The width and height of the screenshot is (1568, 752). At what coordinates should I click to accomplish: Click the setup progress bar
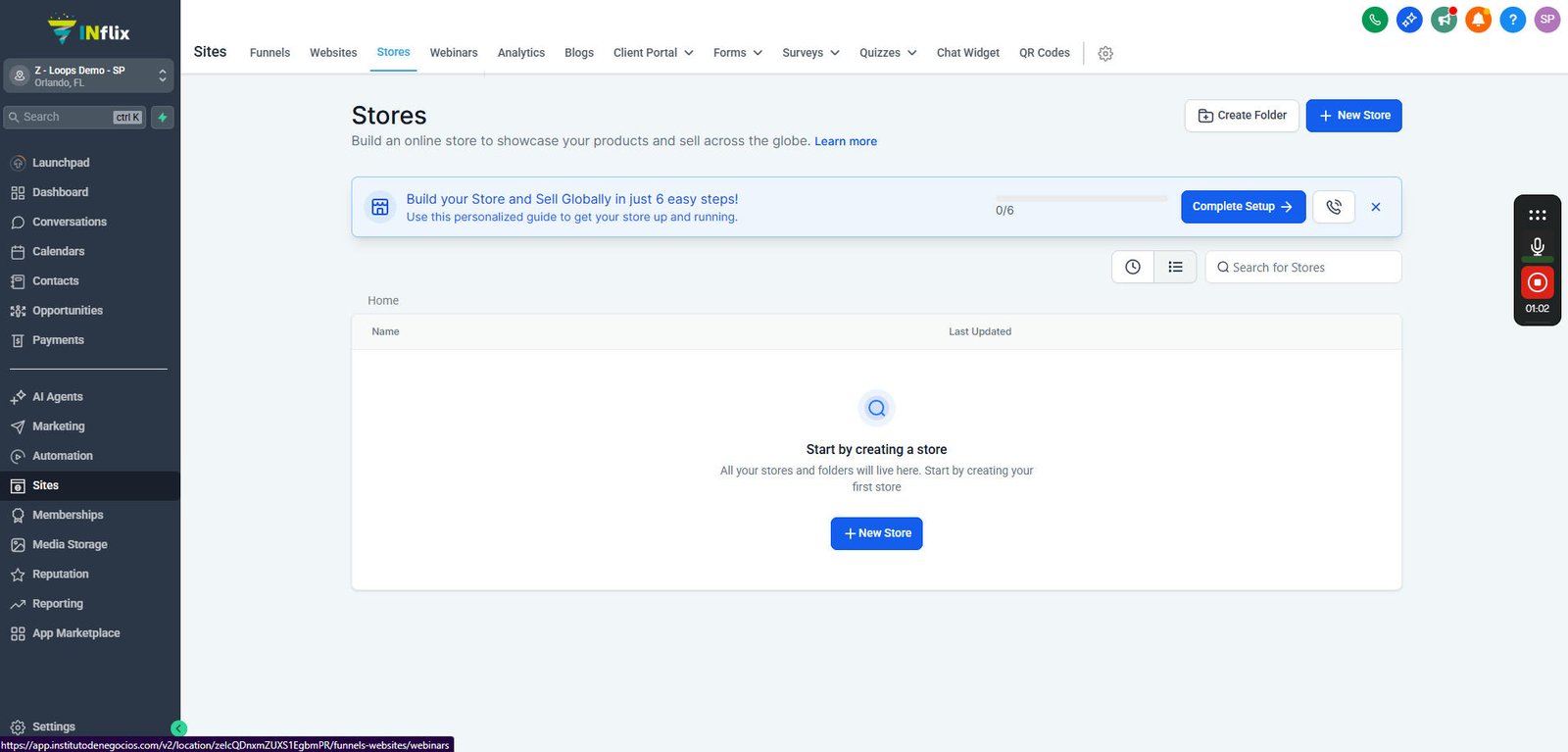pos(1081,198)
